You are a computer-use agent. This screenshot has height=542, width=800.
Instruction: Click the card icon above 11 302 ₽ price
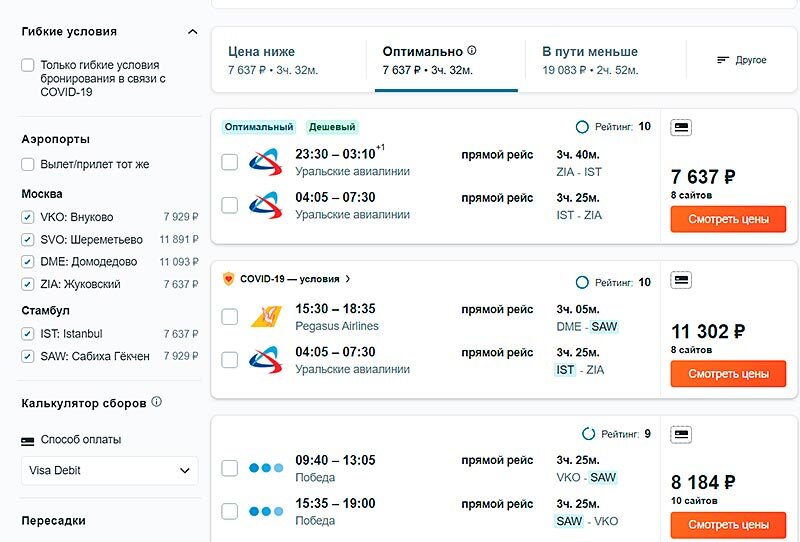pyautogui.click(x=681, y=280)
